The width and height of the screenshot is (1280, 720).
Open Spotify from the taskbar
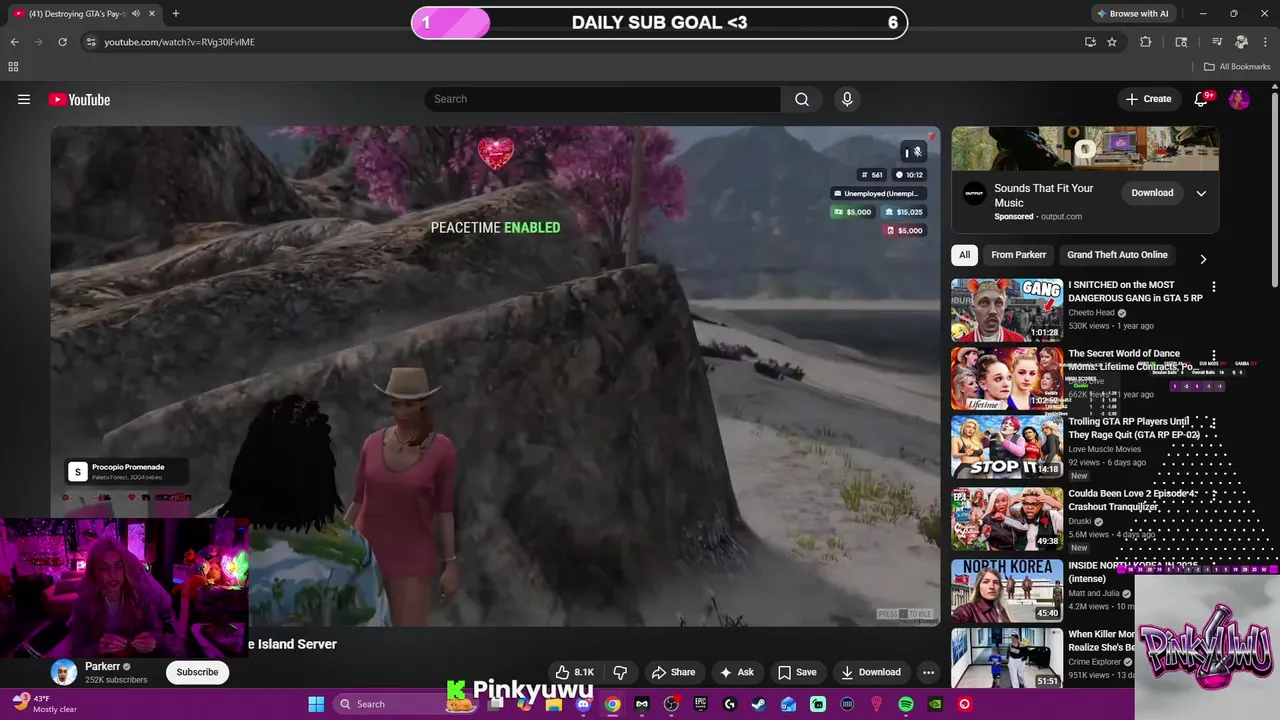pyautogui.click(x=906, y=704)
